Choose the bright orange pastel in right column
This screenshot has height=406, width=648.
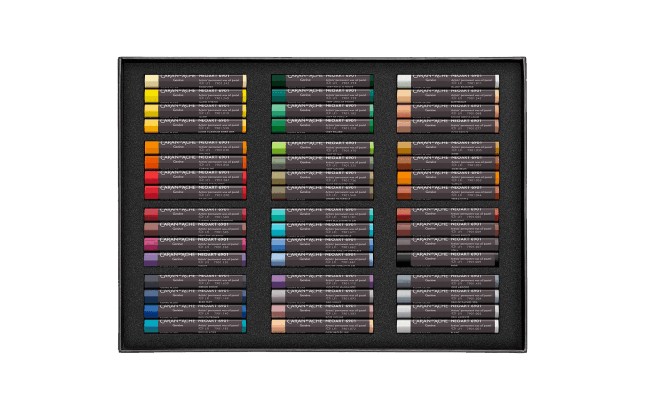[448, 178]
